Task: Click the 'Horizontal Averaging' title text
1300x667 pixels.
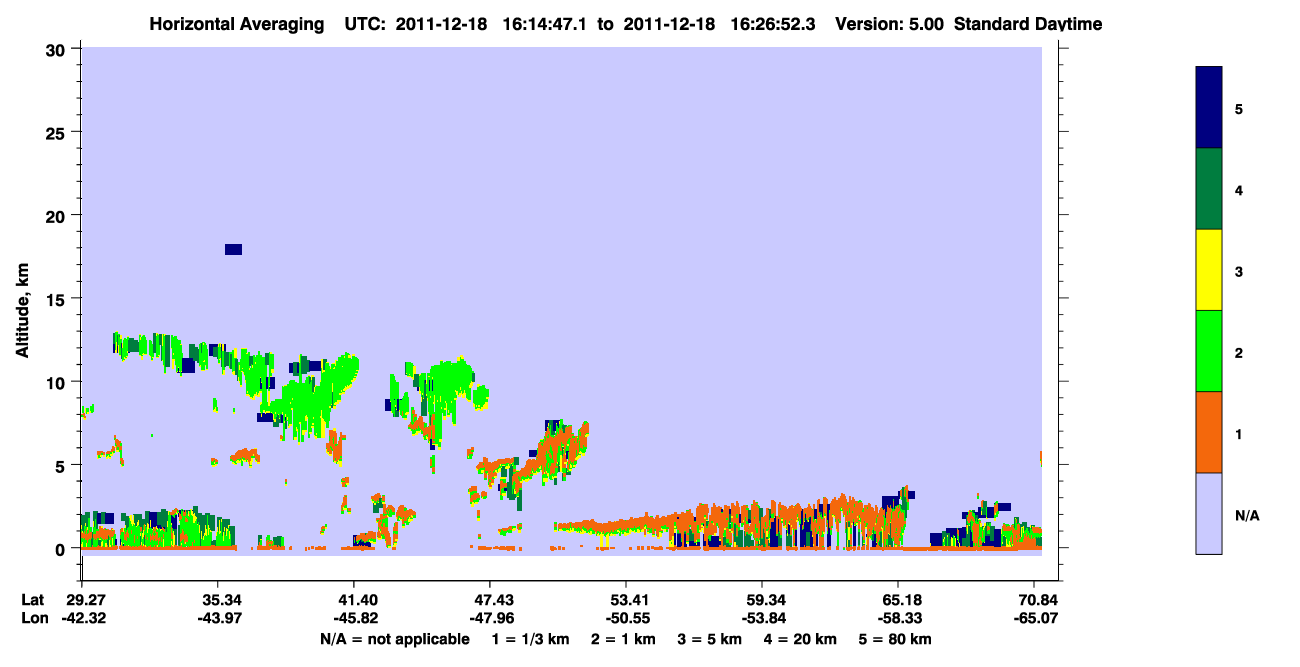Action: 235,24
